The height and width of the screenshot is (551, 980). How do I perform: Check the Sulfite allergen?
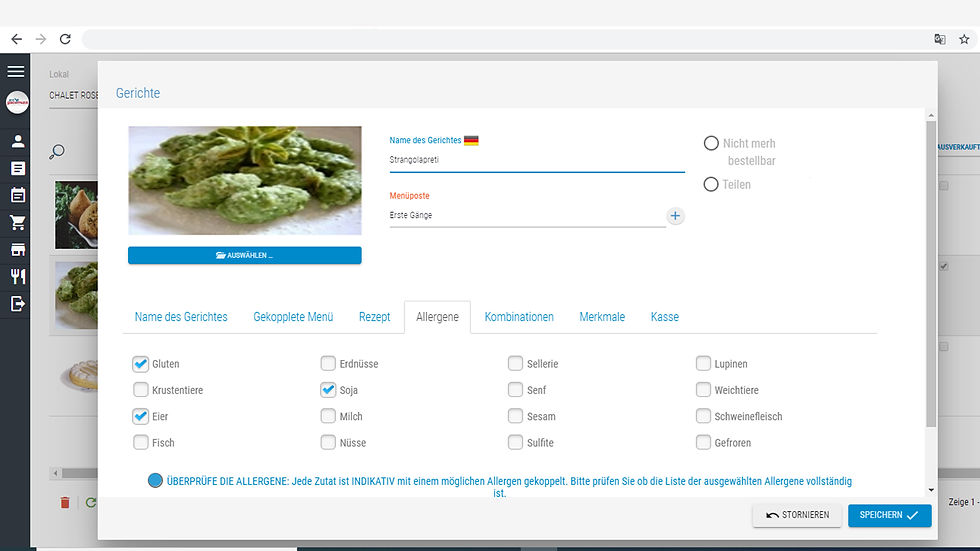click(515, 442)
